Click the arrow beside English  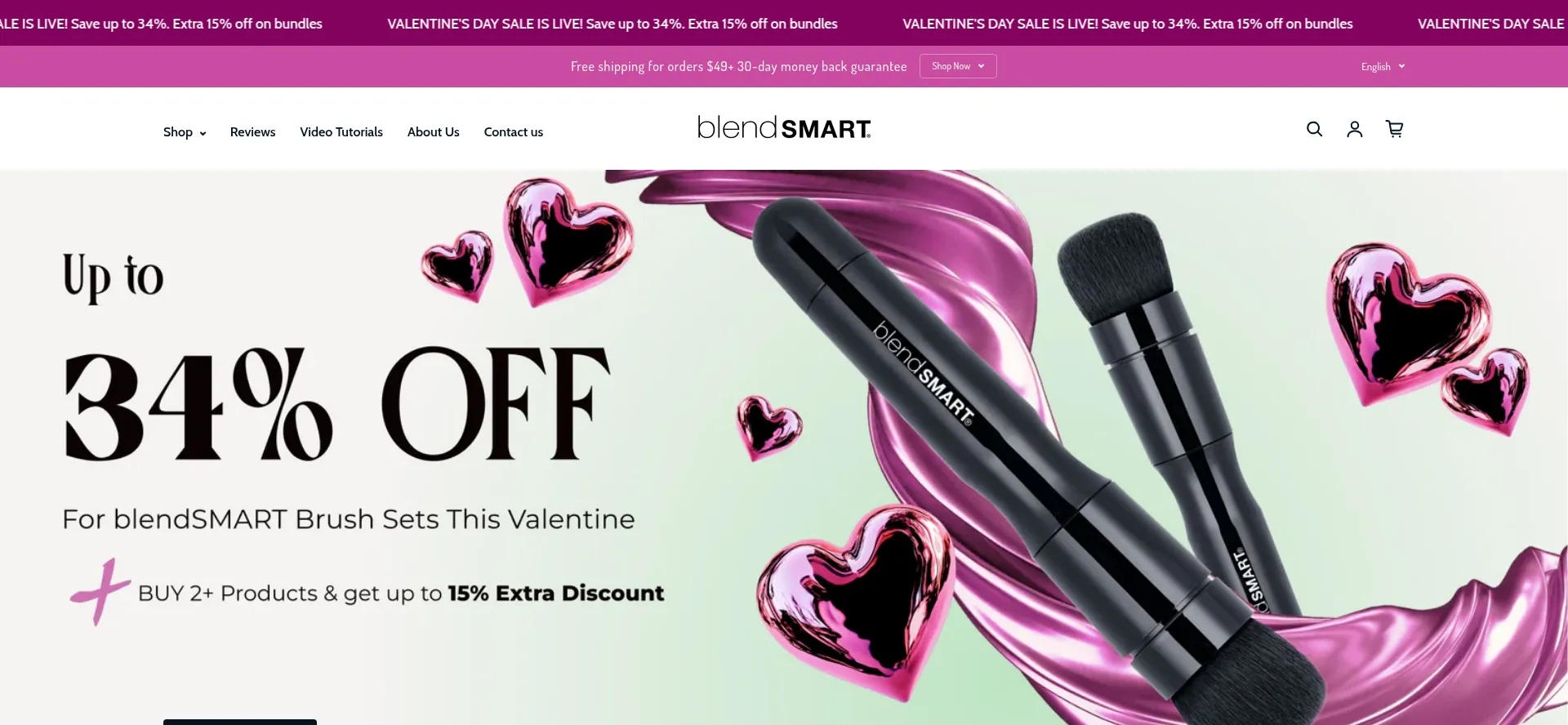coord(1401,66)
